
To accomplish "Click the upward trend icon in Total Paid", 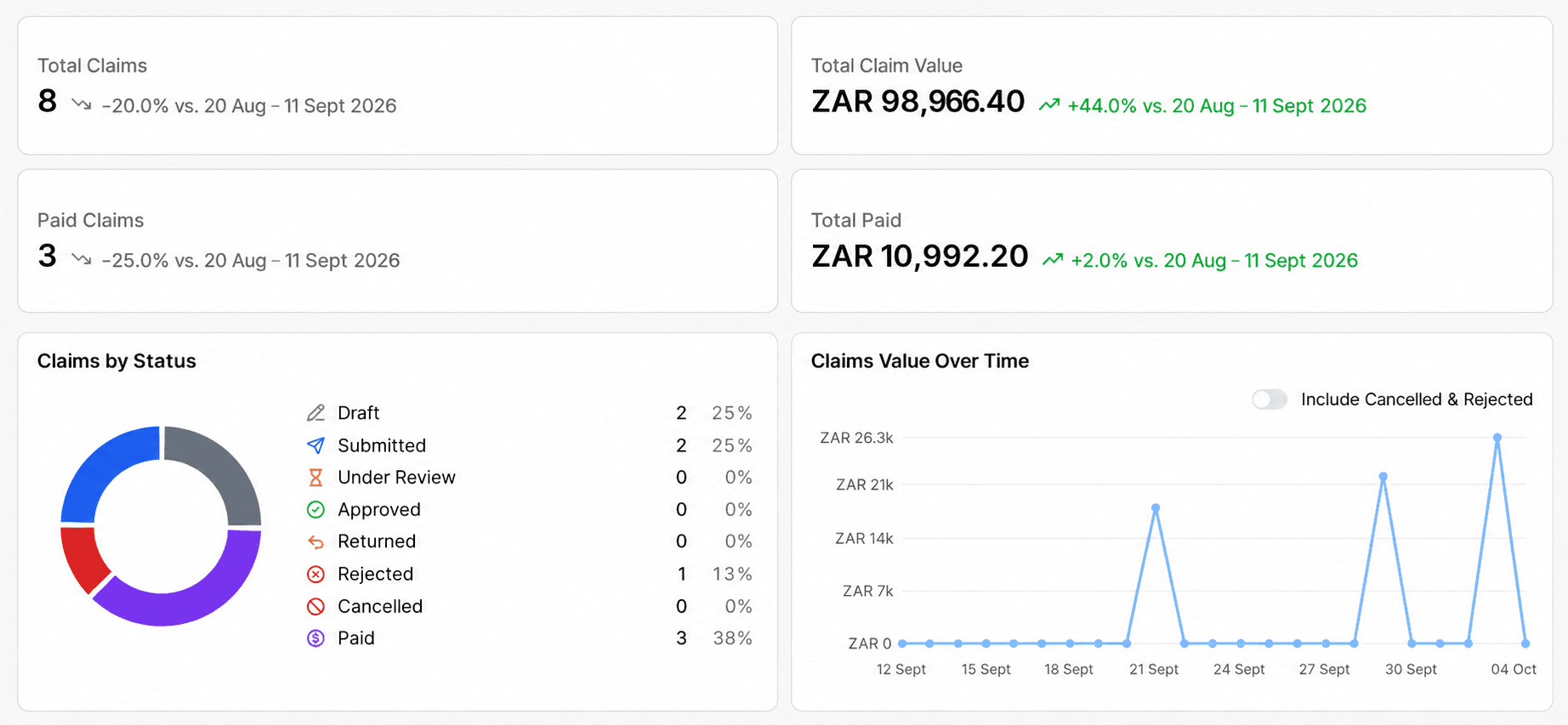I will (1053, 259).
